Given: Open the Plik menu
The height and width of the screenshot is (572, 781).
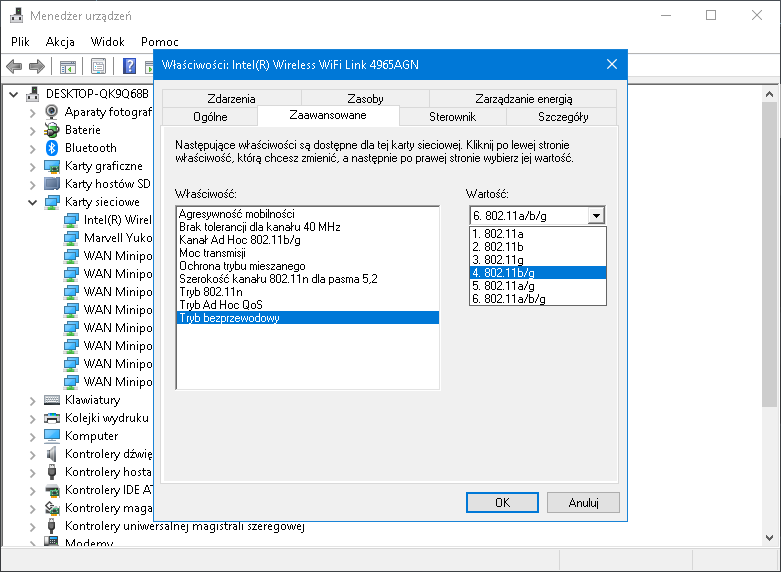Looking at the screenshot, I should click(x=20, y=42).
